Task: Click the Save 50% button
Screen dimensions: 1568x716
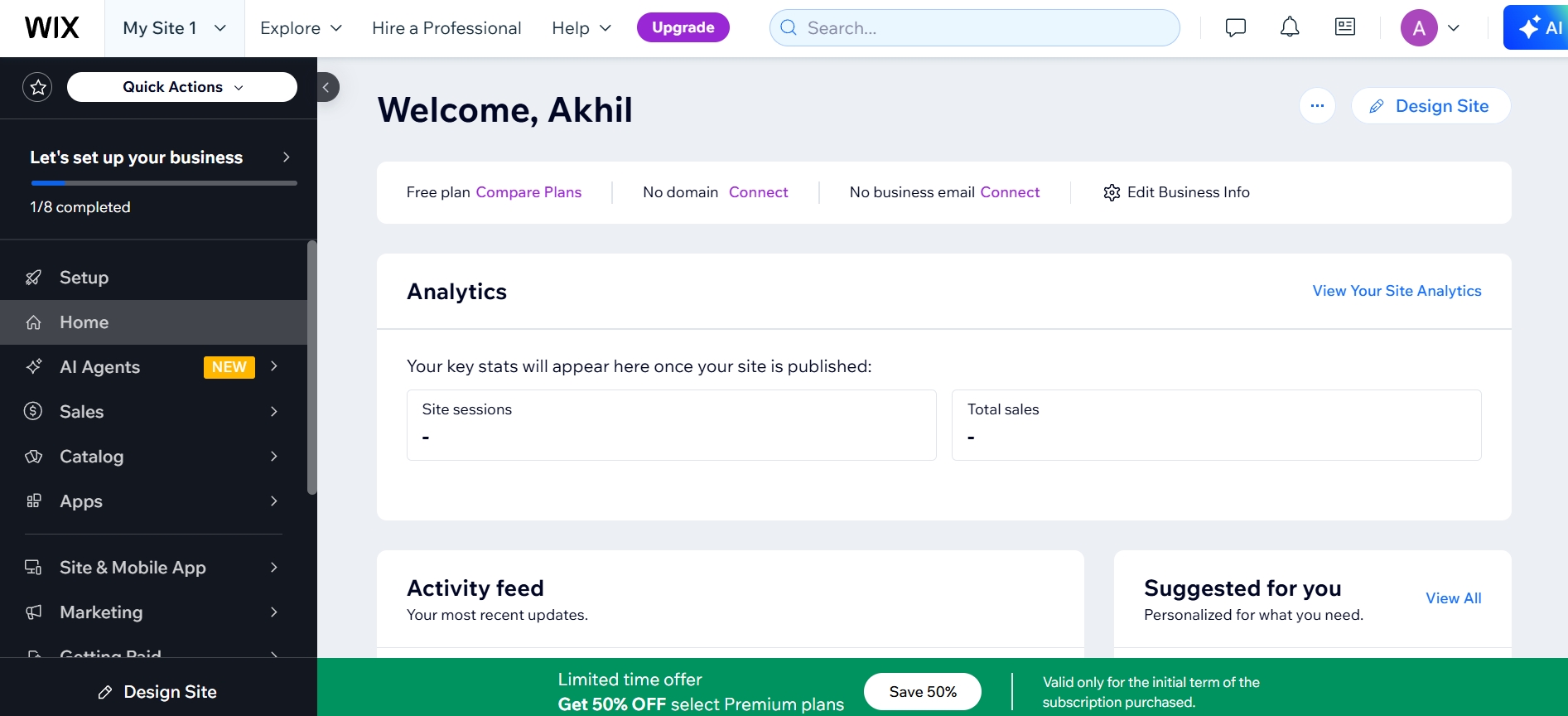Action: (x=923, y=691)
